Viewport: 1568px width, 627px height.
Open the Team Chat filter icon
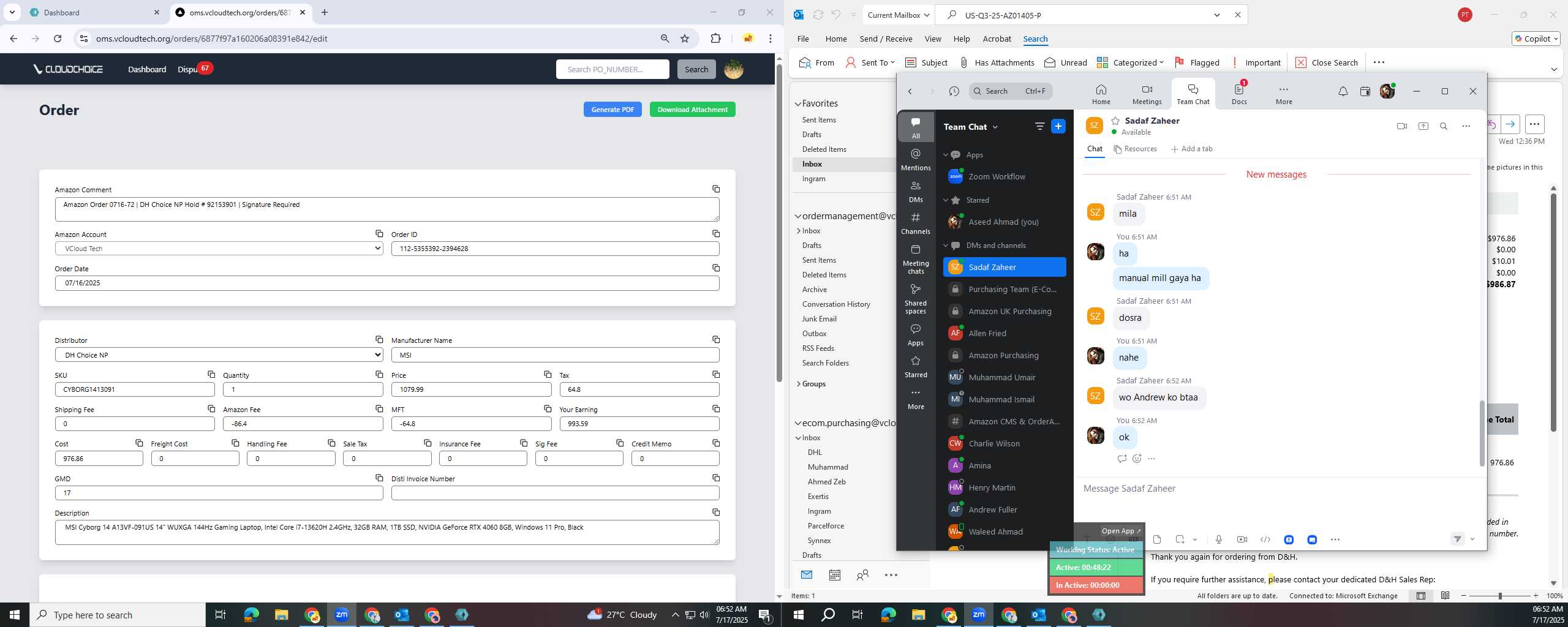click(1039, 126)
